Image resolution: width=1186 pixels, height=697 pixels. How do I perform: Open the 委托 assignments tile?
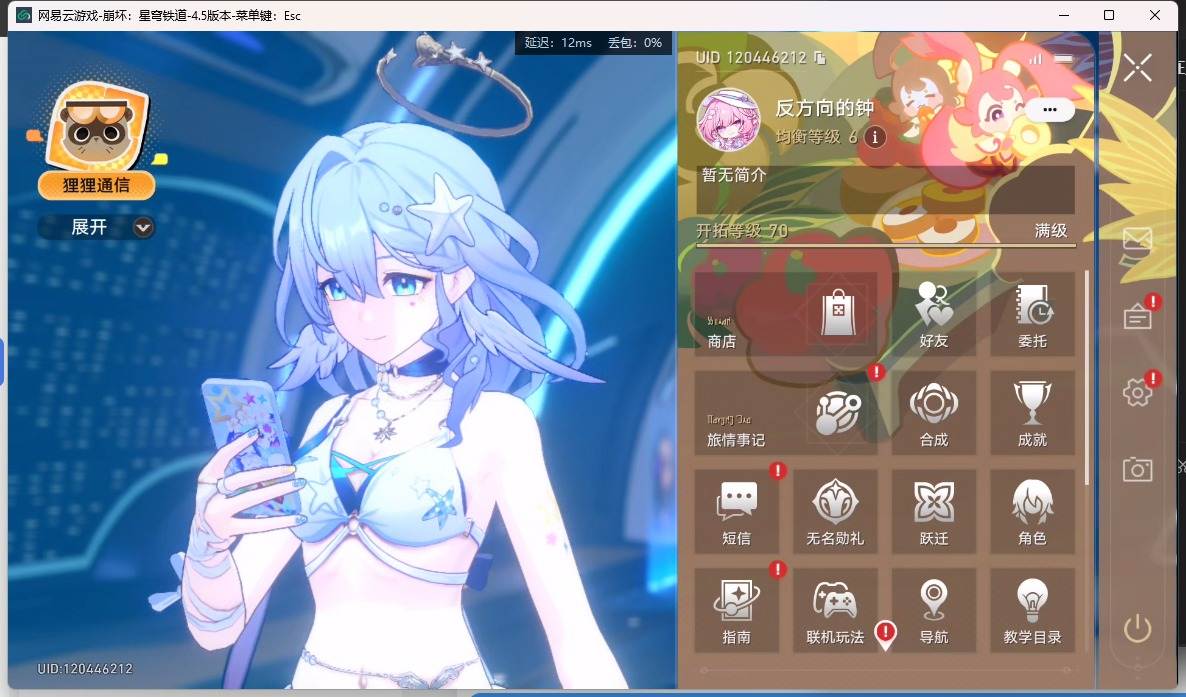(x=1032, y=313)
